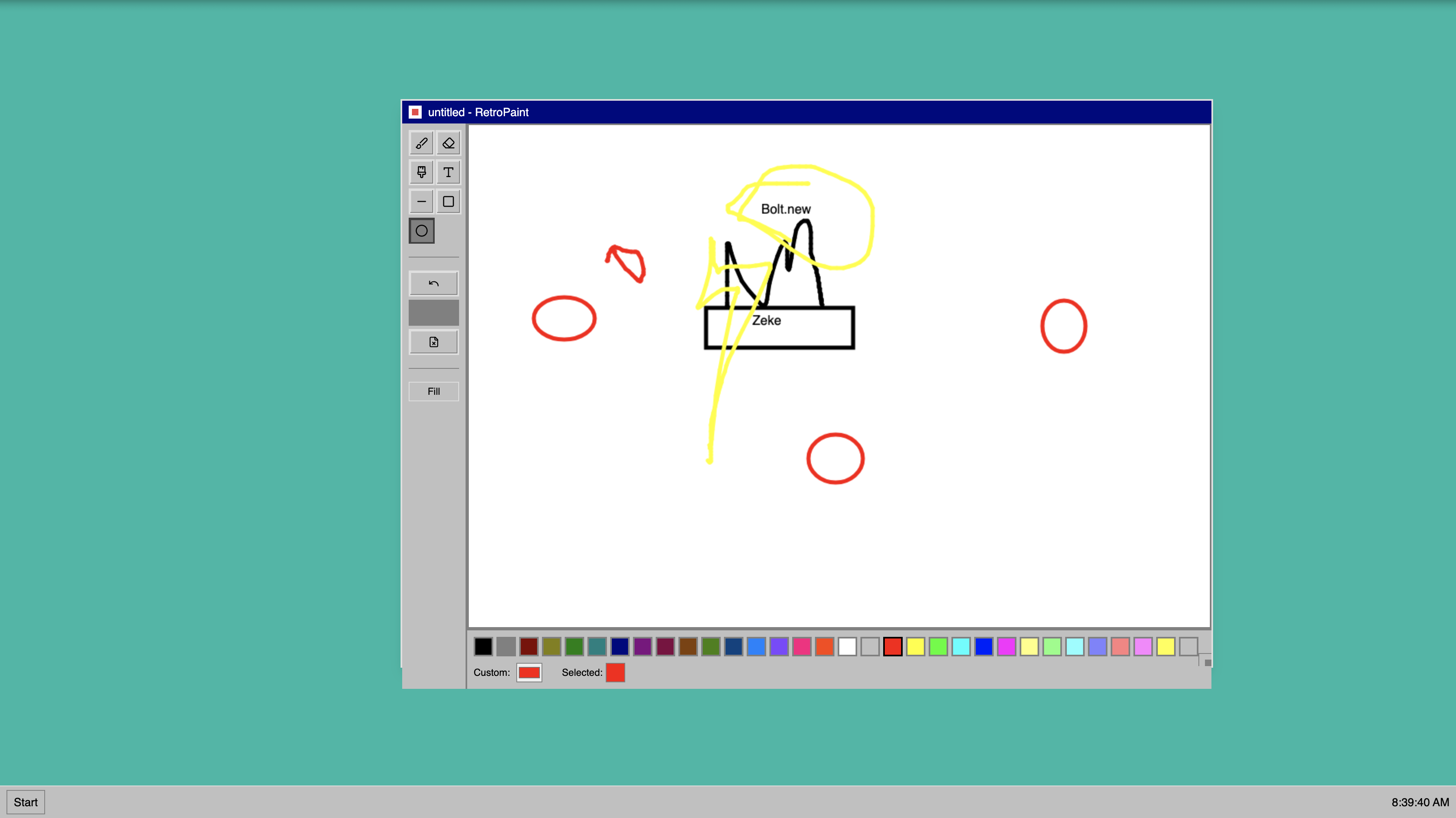This screenshot has width=1456, height=818.
Task: Pick white from the color palette
Action: click(847, 647)
